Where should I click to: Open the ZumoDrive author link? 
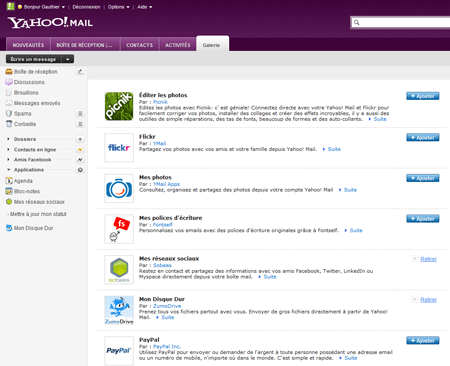pos(167,306)
